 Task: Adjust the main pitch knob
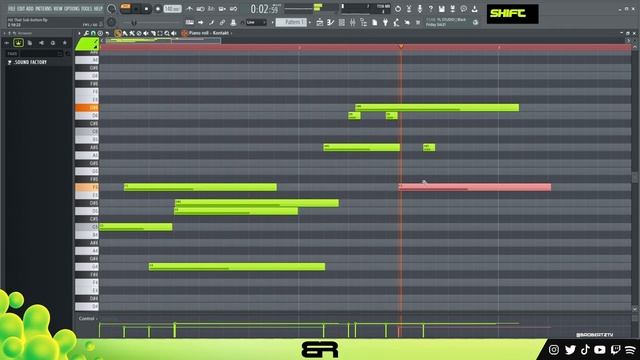[111, 22]
